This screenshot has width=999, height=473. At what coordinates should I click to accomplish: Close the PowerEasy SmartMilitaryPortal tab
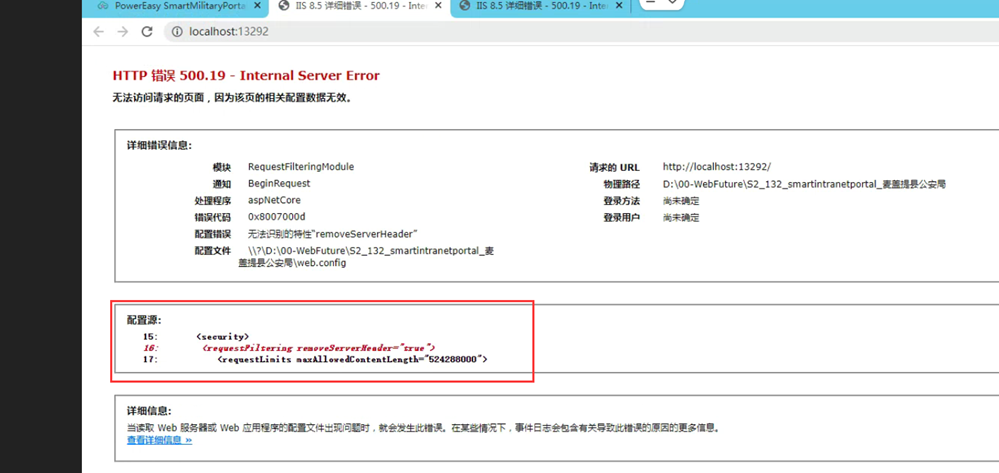coord(257,6)
